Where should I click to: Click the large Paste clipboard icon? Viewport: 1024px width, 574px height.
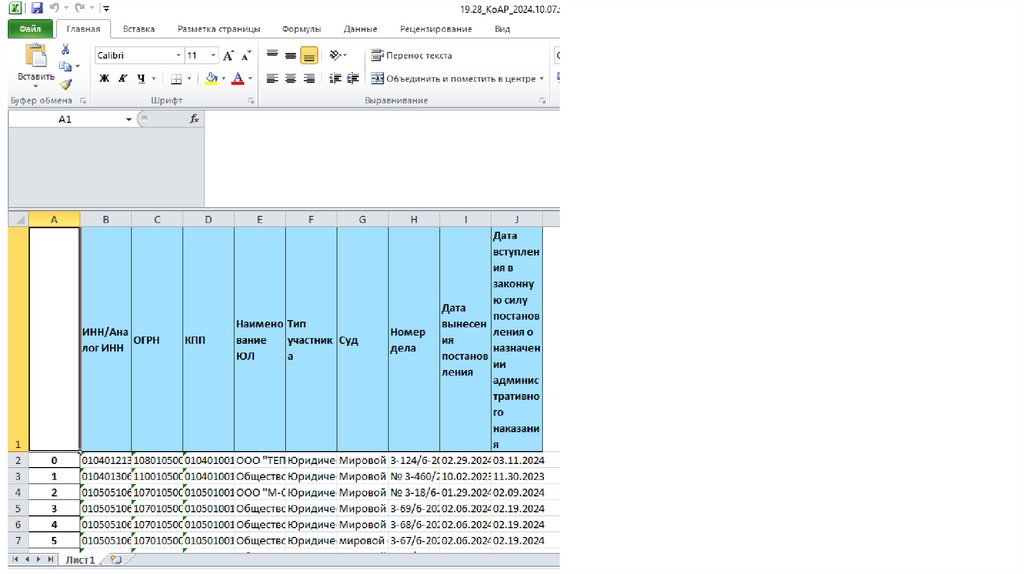(x=36, y=56)
